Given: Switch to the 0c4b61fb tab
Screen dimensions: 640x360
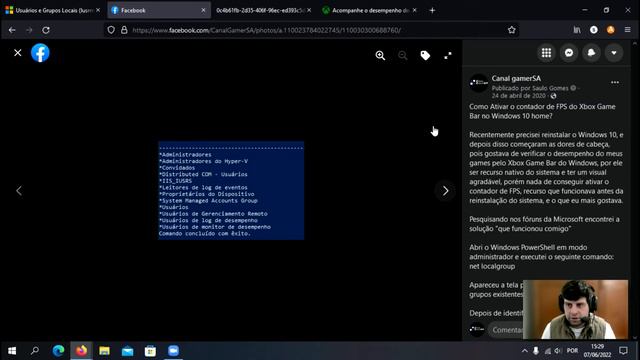Looking at the screenshot, I should tap(260, 10).
